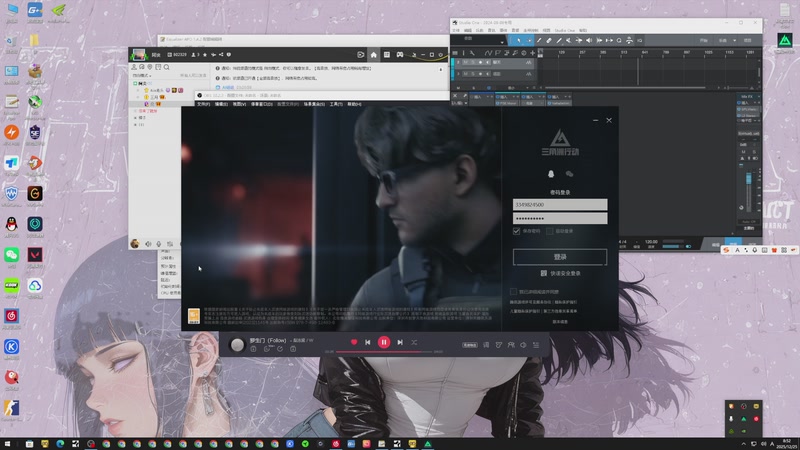Select the paint pencil tool in Studio One

tap(559, 40)
